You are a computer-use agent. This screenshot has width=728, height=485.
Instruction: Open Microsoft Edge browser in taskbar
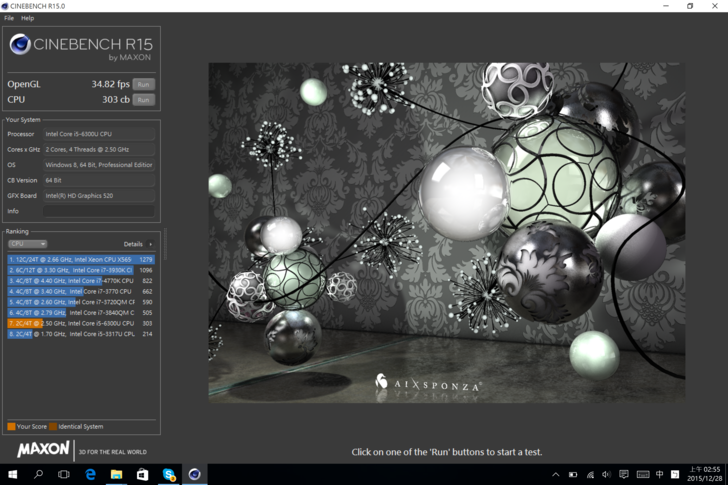click(90, 474)
